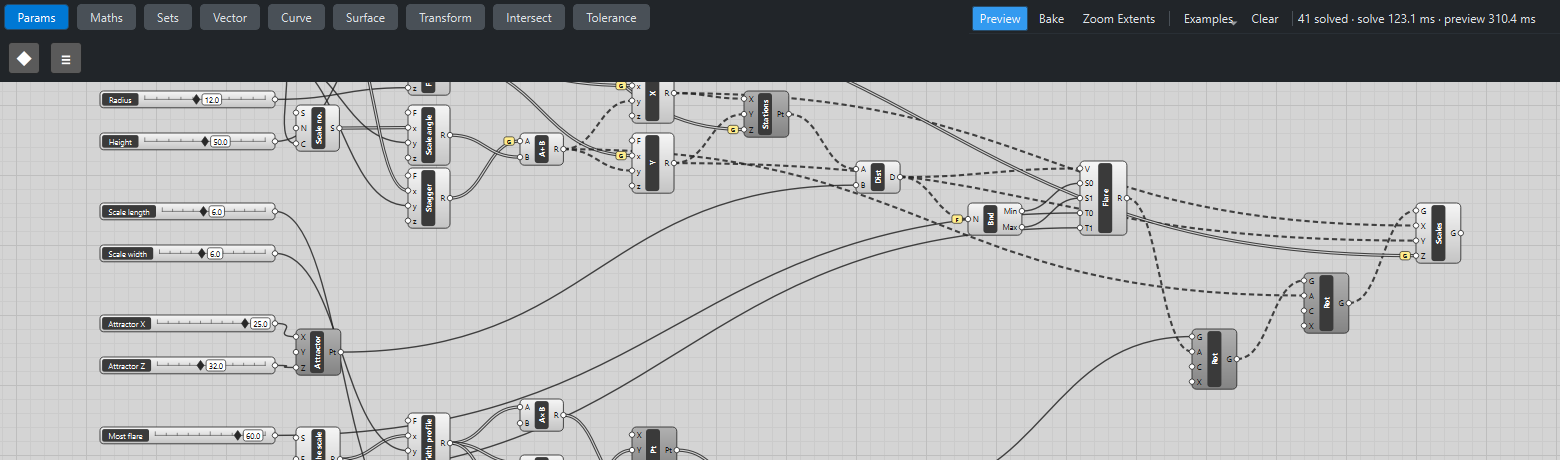
Task: Click the hamburger lines icon button
Action: 66,59
